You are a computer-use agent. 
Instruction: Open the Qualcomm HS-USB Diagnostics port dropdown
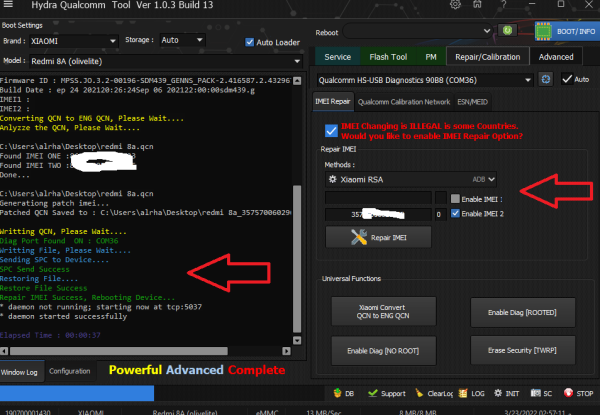pos(425,80)
